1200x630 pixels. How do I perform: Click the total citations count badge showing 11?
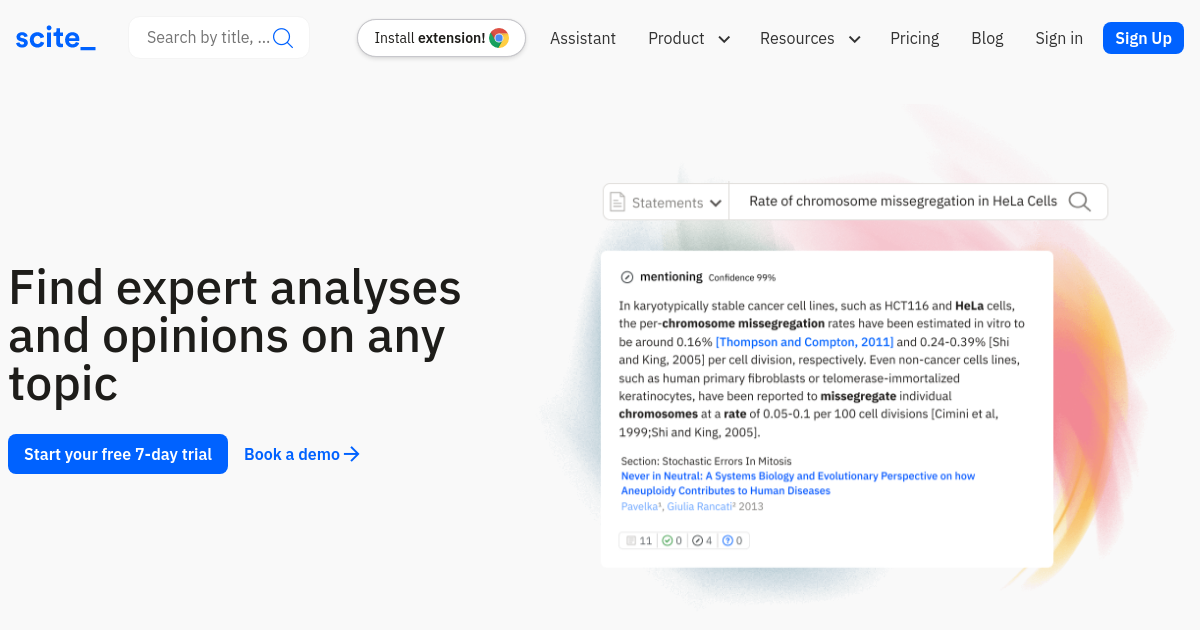(638, 541)
